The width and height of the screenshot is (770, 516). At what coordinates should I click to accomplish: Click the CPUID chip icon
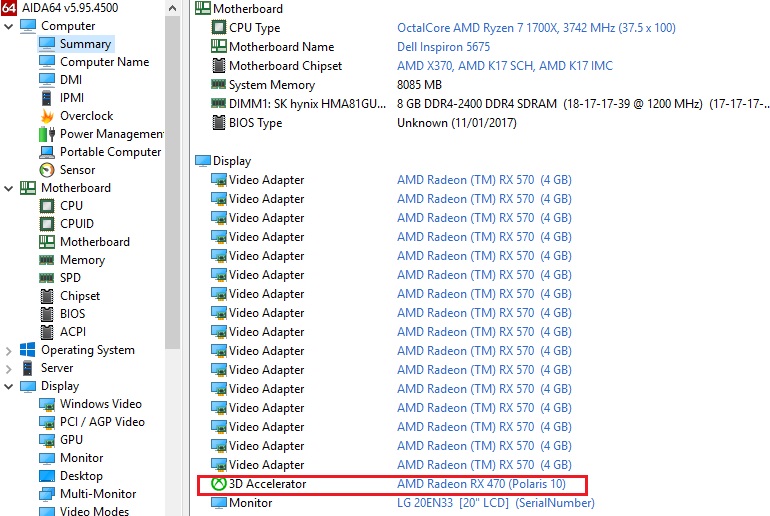(x=47, y=224)
